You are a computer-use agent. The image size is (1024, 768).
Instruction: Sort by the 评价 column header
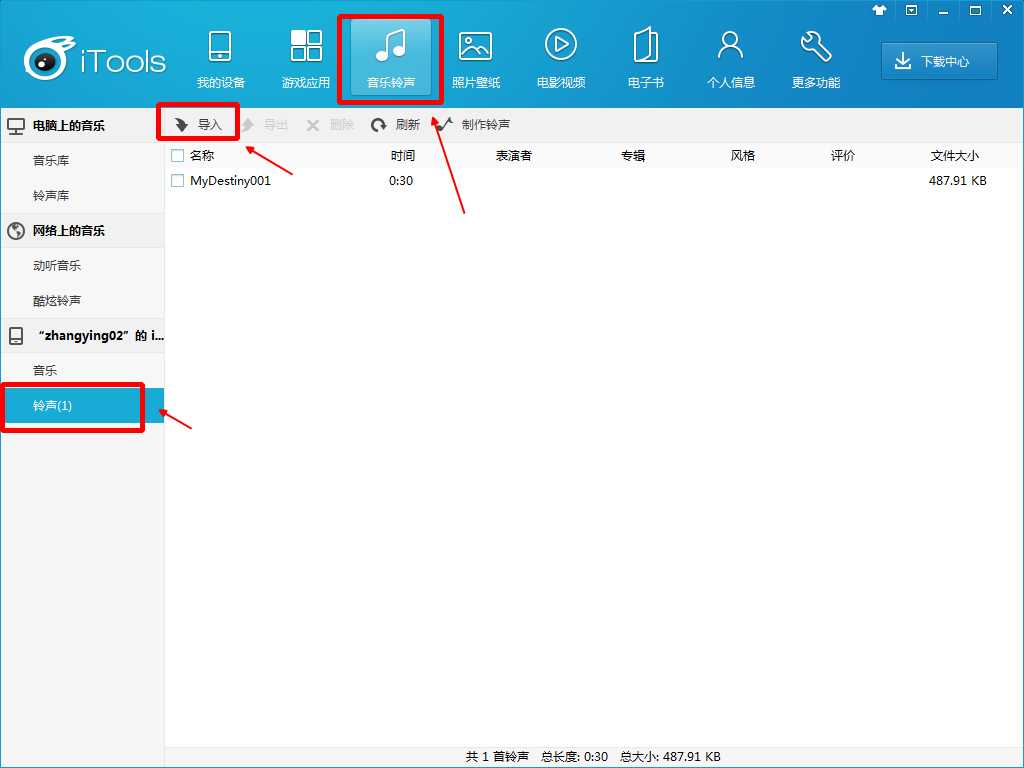[842, 155]
